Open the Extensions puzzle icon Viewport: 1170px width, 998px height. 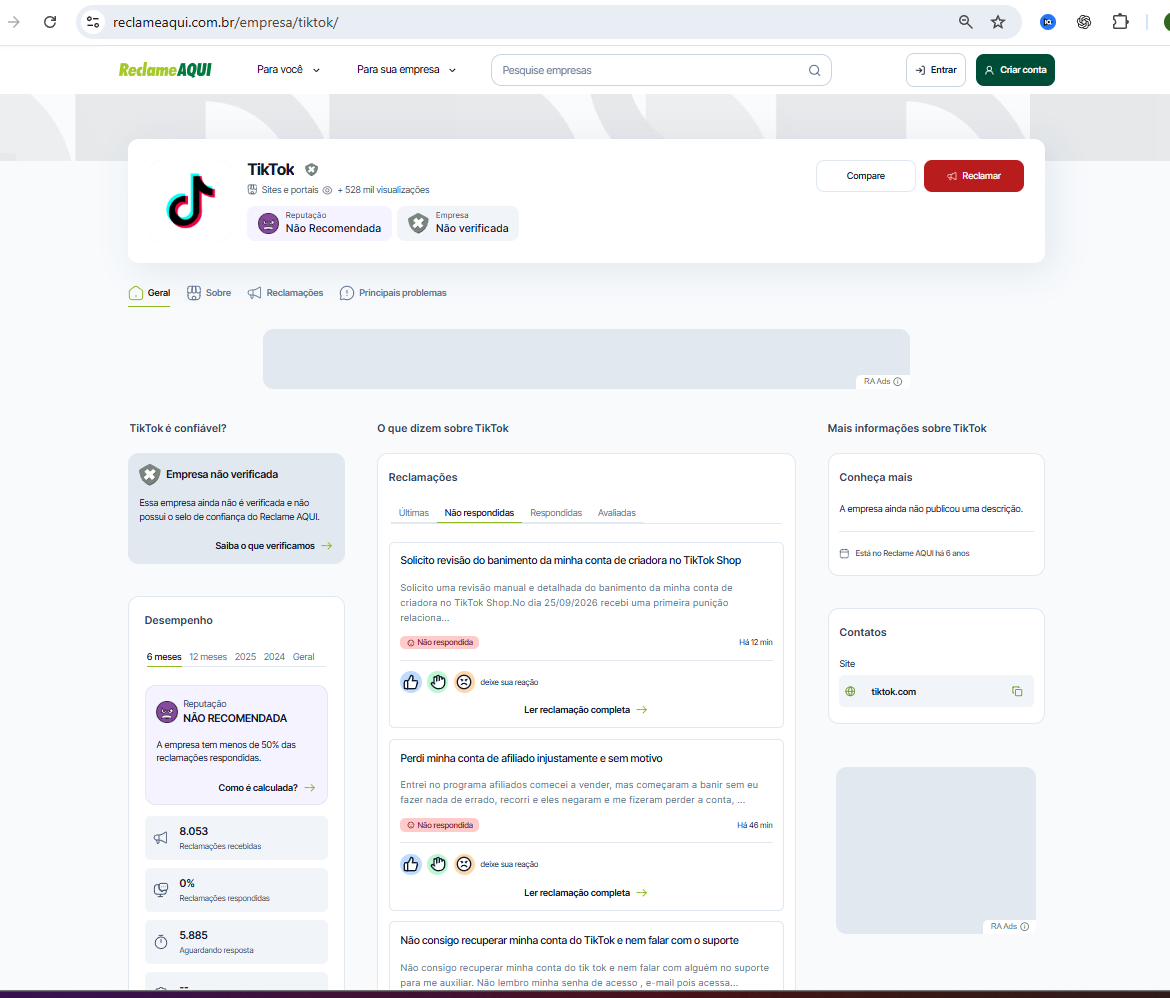coord(1120,22)
